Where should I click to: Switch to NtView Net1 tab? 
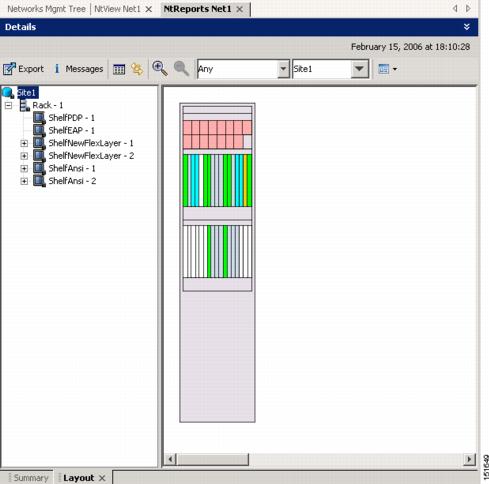pyautogui.click(x=117, y=9)
